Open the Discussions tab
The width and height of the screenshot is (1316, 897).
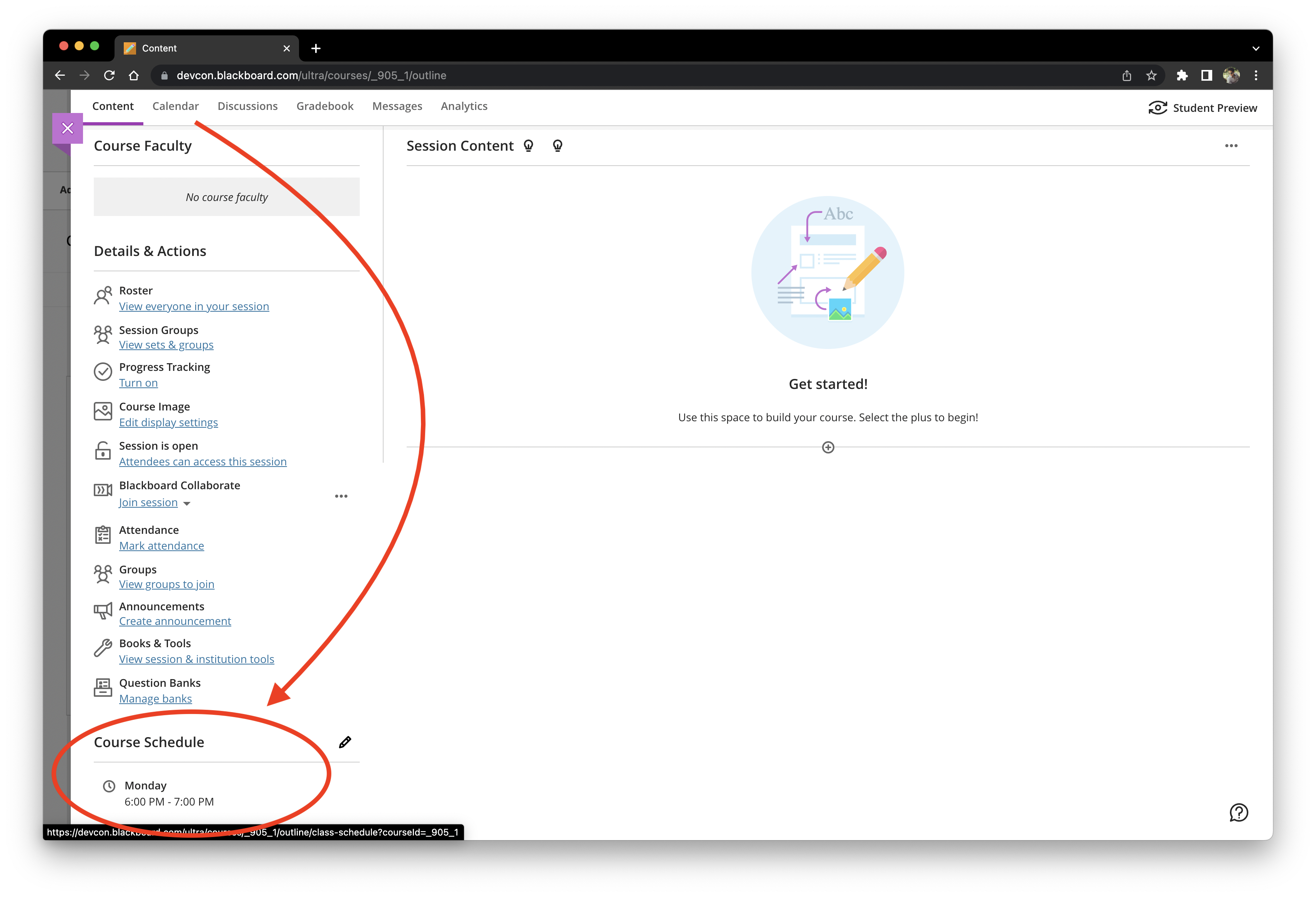pos(248,106)
